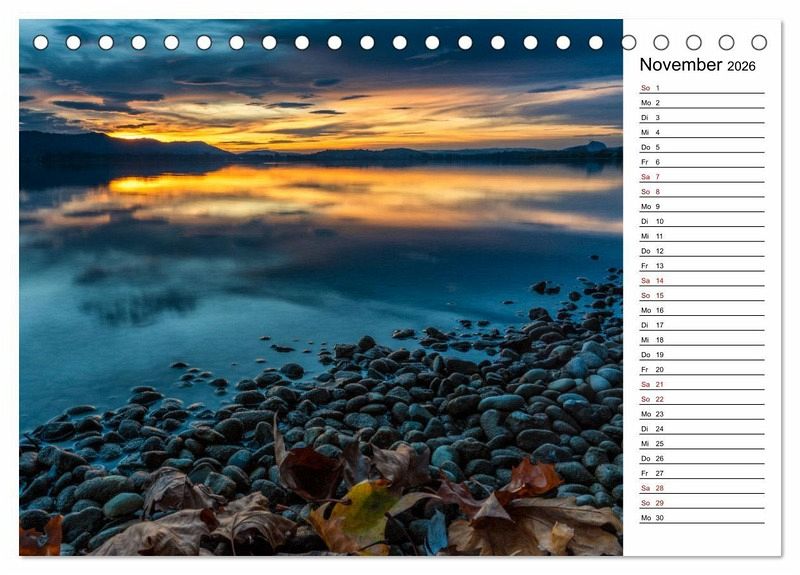Select the date row Sa 7
This screenshot has width=800, height=575.
pyautogui.click(x=702, y=177)
